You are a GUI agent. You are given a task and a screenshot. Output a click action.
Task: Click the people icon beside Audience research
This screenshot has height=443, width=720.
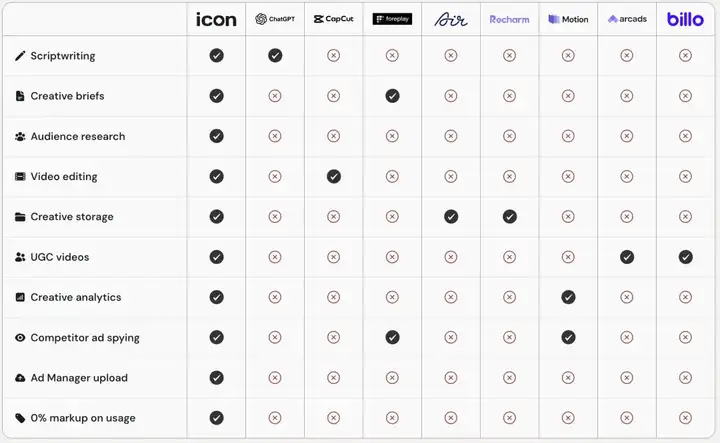[x=20, y=136]
